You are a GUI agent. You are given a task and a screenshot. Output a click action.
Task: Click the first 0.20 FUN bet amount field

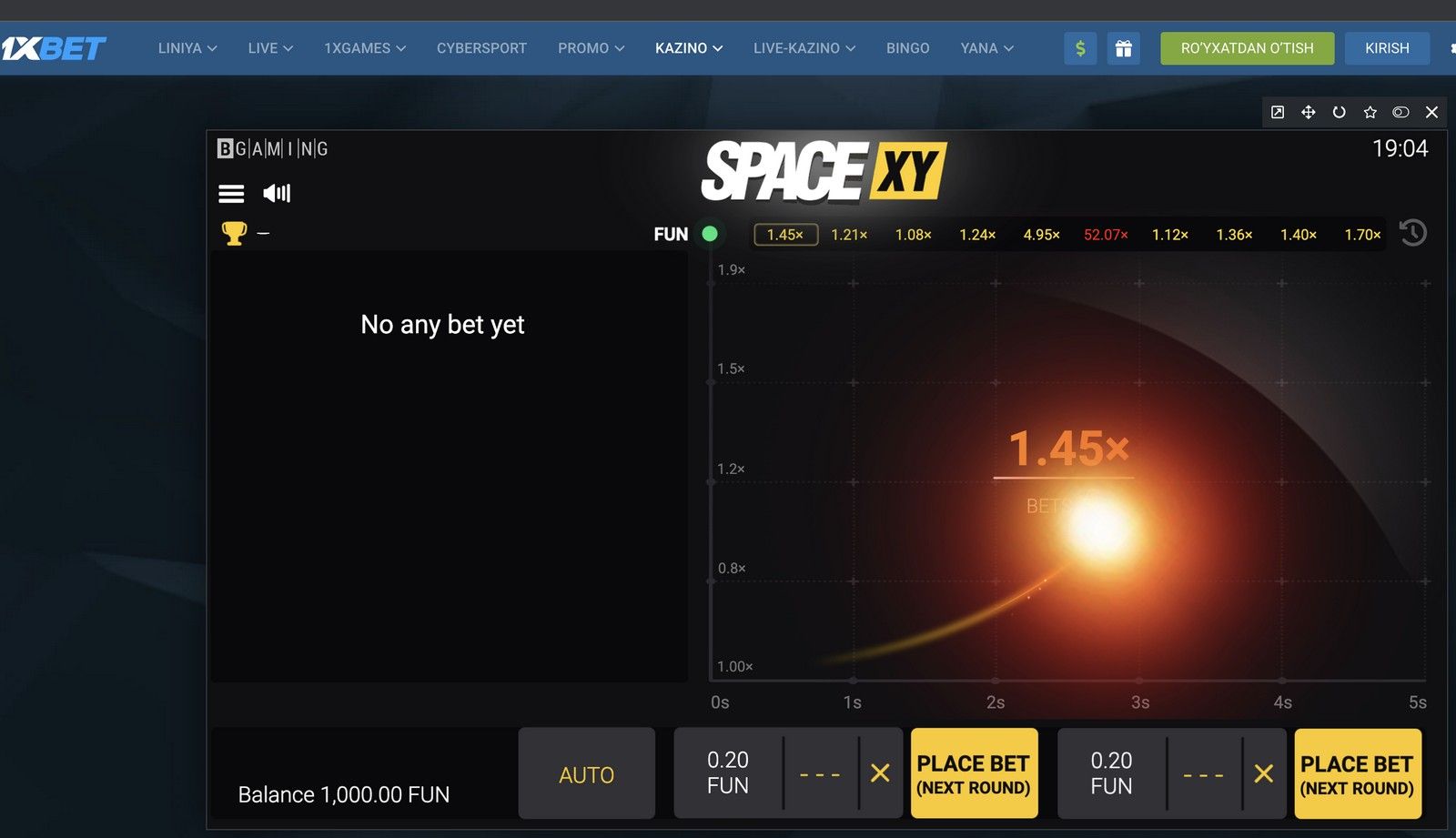tap(728, 772)
